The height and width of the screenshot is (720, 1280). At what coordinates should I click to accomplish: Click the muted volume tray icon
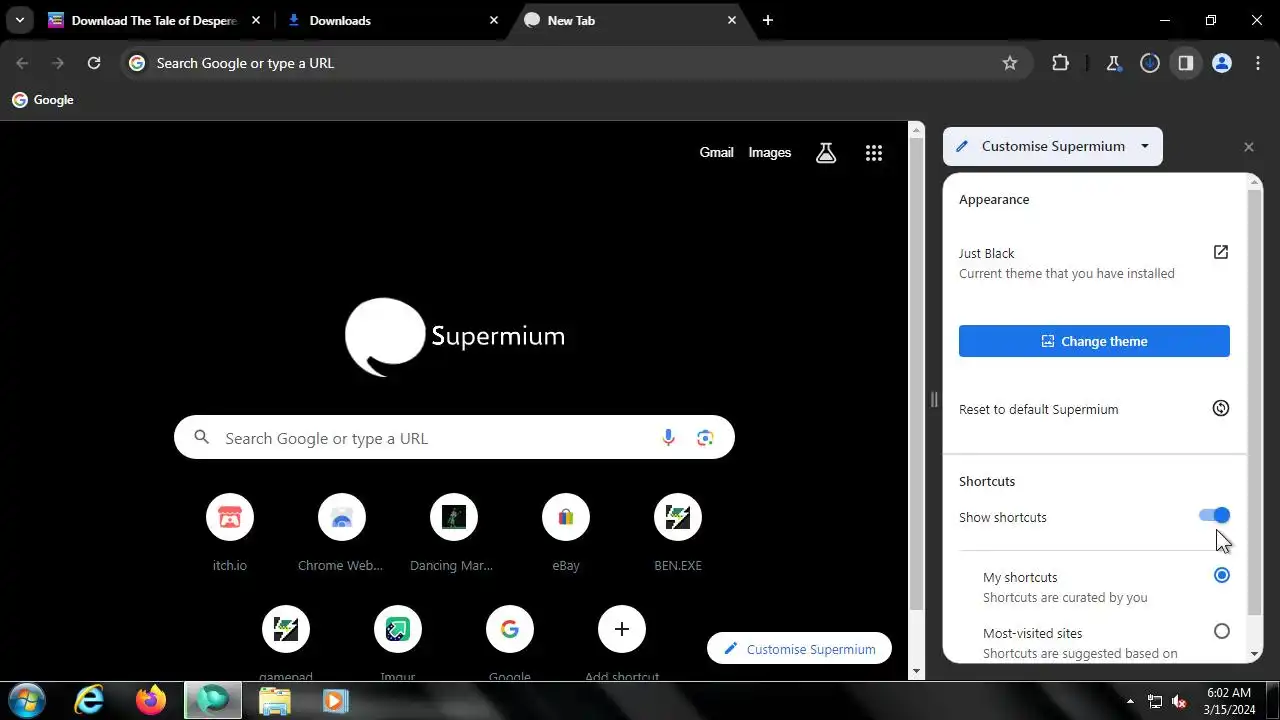1179,701
